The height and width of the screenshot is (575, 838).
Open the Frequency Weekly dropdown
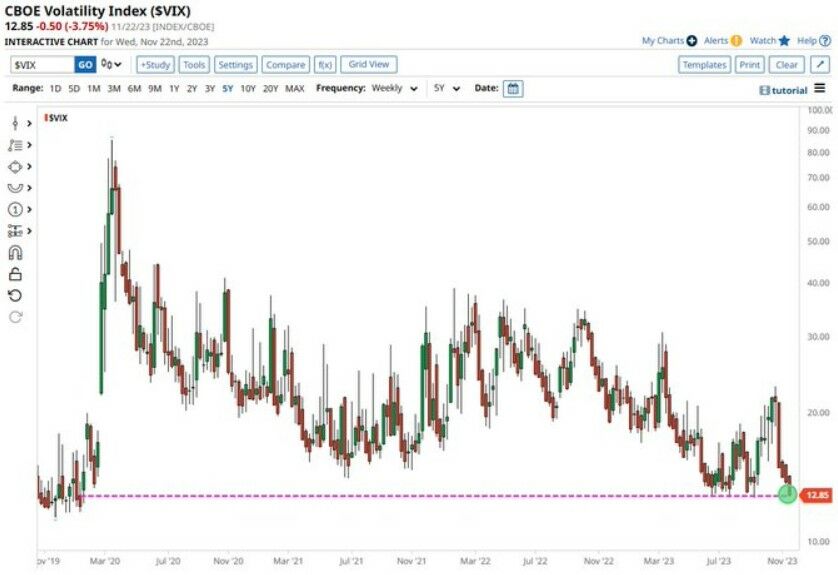click(394, 88)
